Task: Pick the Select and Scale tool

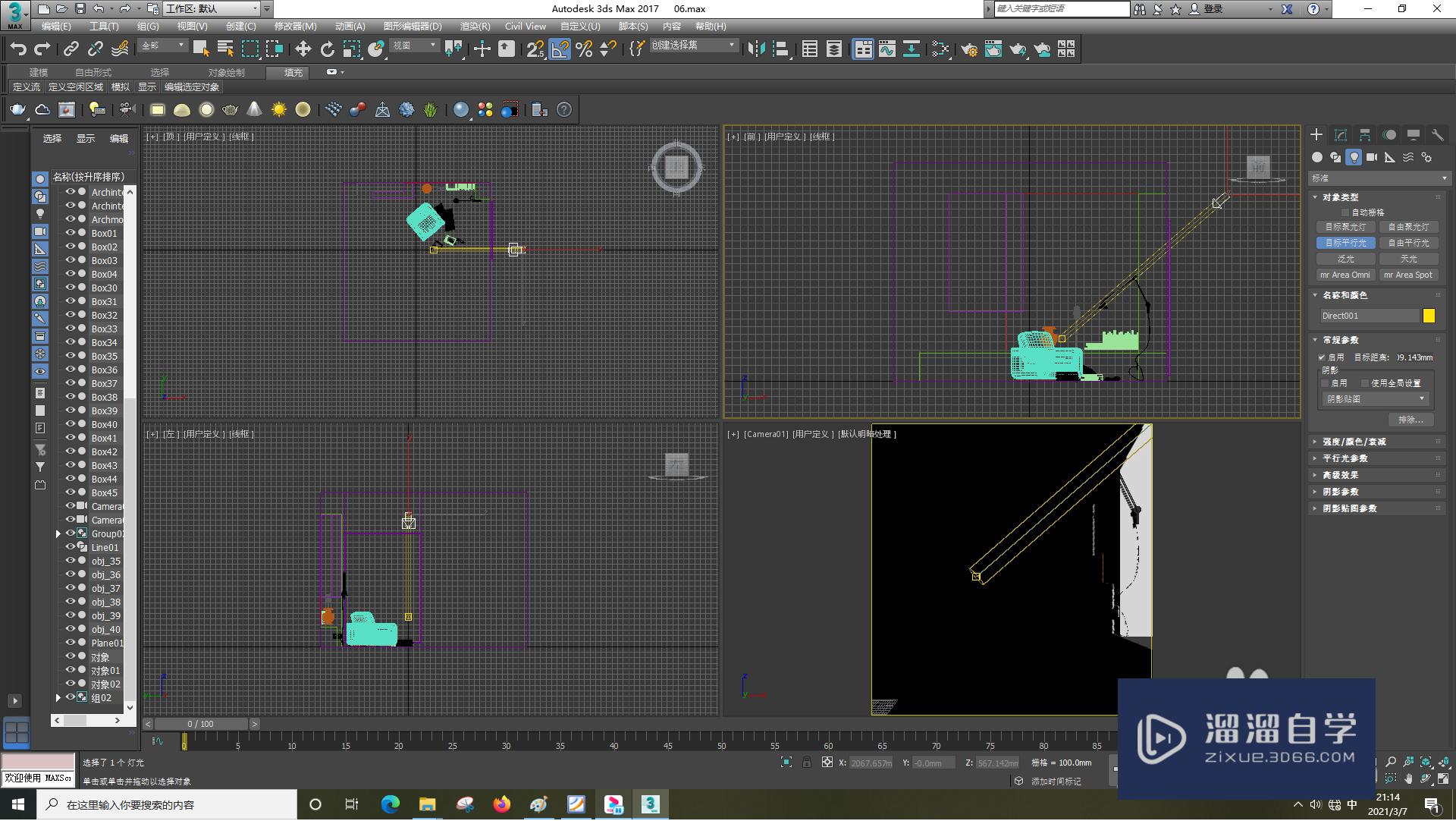Action: [351, 49]
